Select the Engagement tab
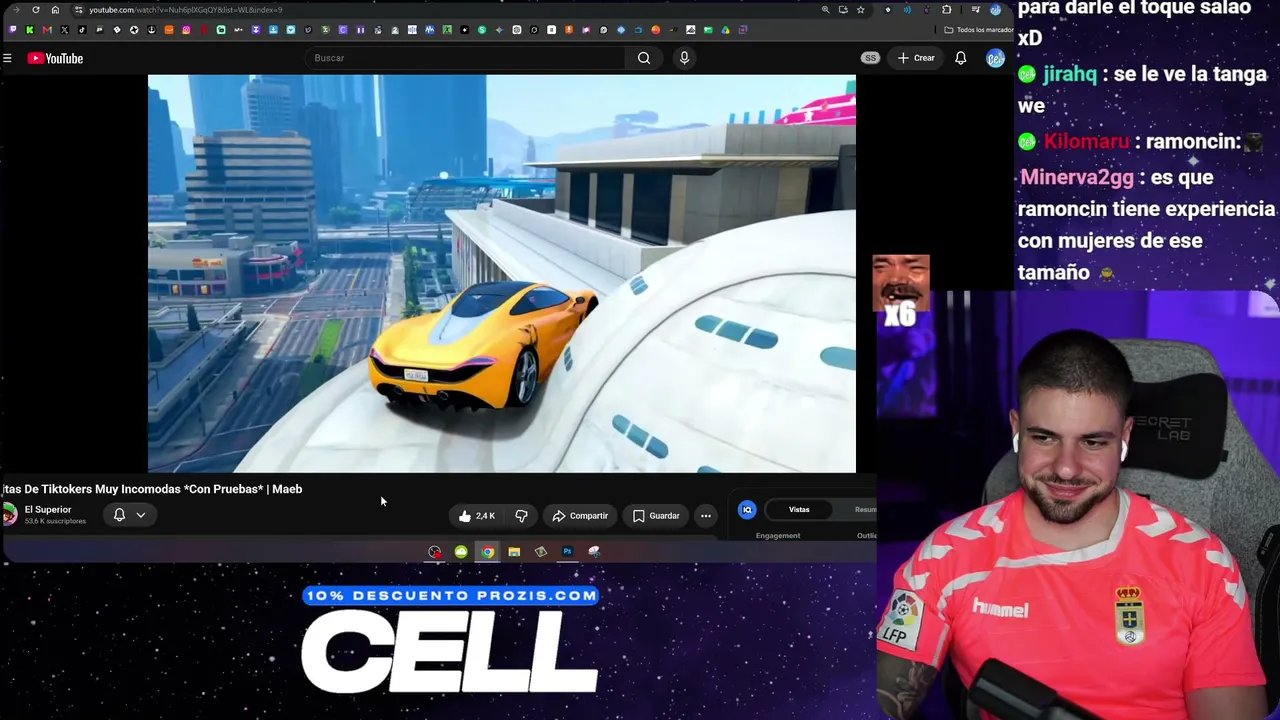 click(x=778, y=536)
